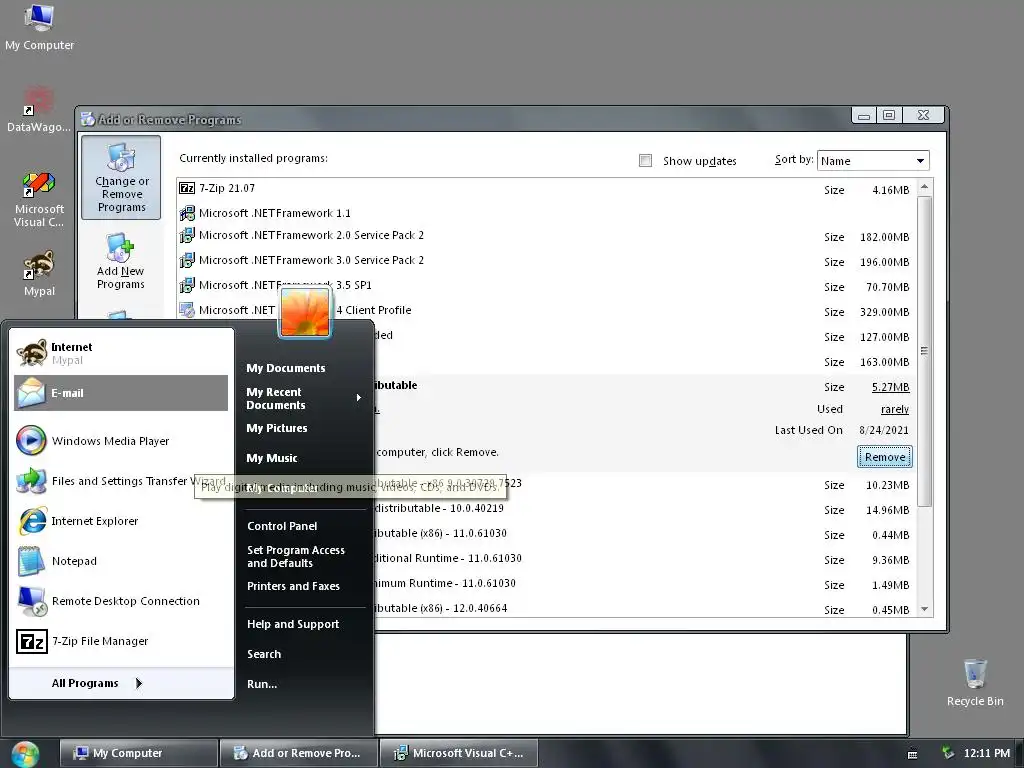
Task: Select the row sized 163.00MB
Action: tap(643, 361)
